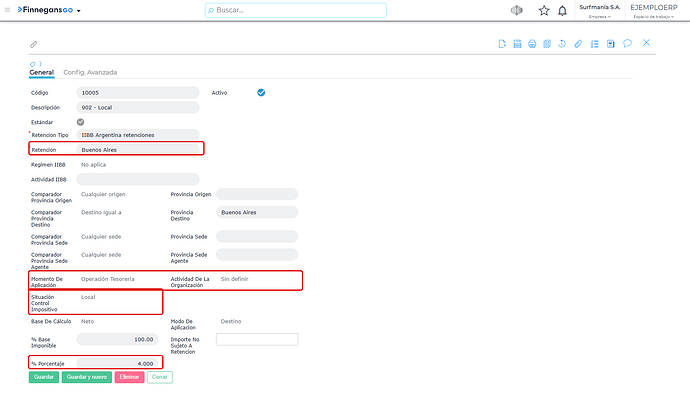Image resolution: width=690 pixels, height=402 pixels.
Task: Open Momento De Aplicación Operación Tesorería dropdown
Action: pyautogui.click(x=108, y=279)
